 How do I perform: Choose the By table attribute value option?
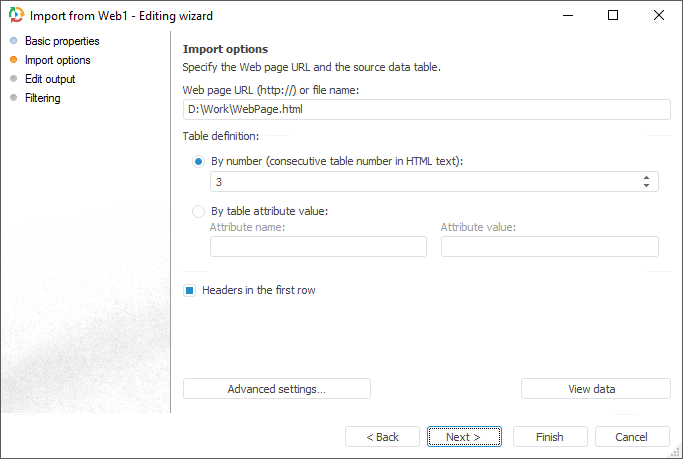pos(198,211)
